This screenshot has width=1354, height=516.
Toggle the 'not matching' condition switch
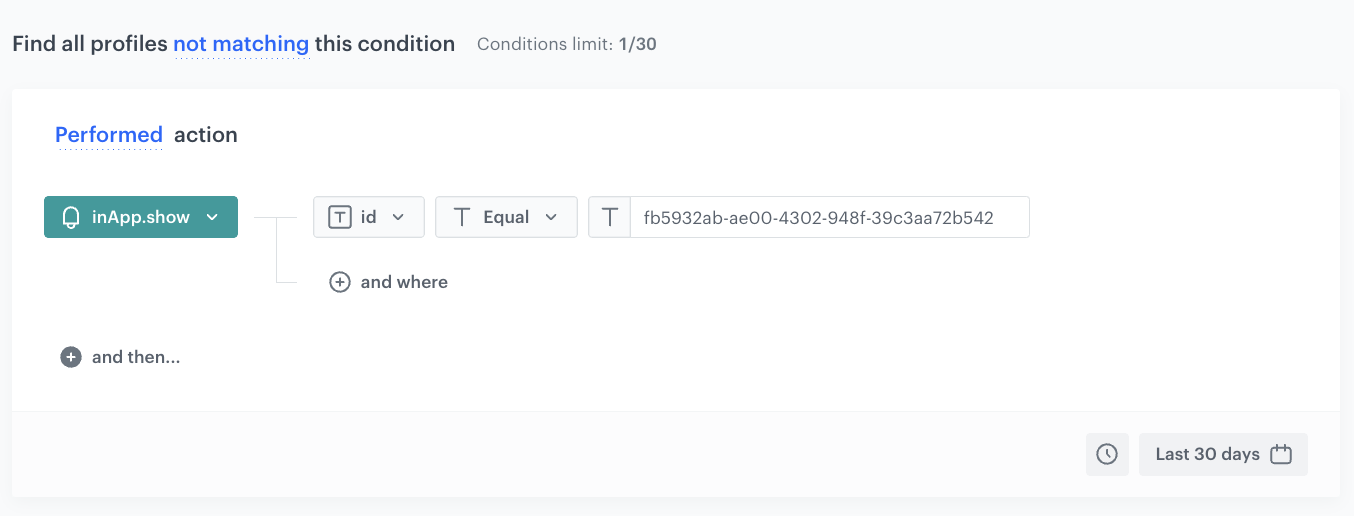[x=241, y=44]
